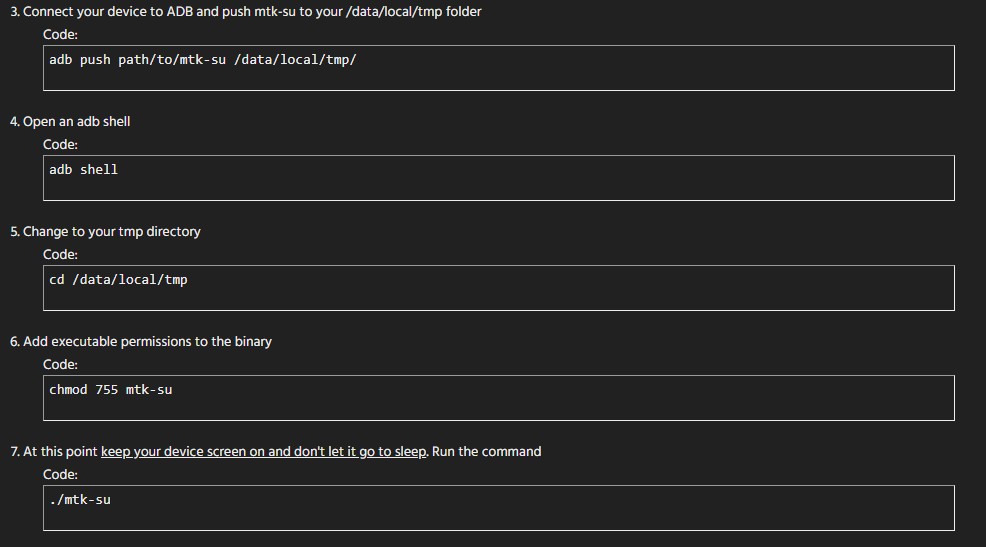This screenshot has width=986, height=547.
Task: Click 'Code:' label above ./mtk-su box
Action: 60,475
